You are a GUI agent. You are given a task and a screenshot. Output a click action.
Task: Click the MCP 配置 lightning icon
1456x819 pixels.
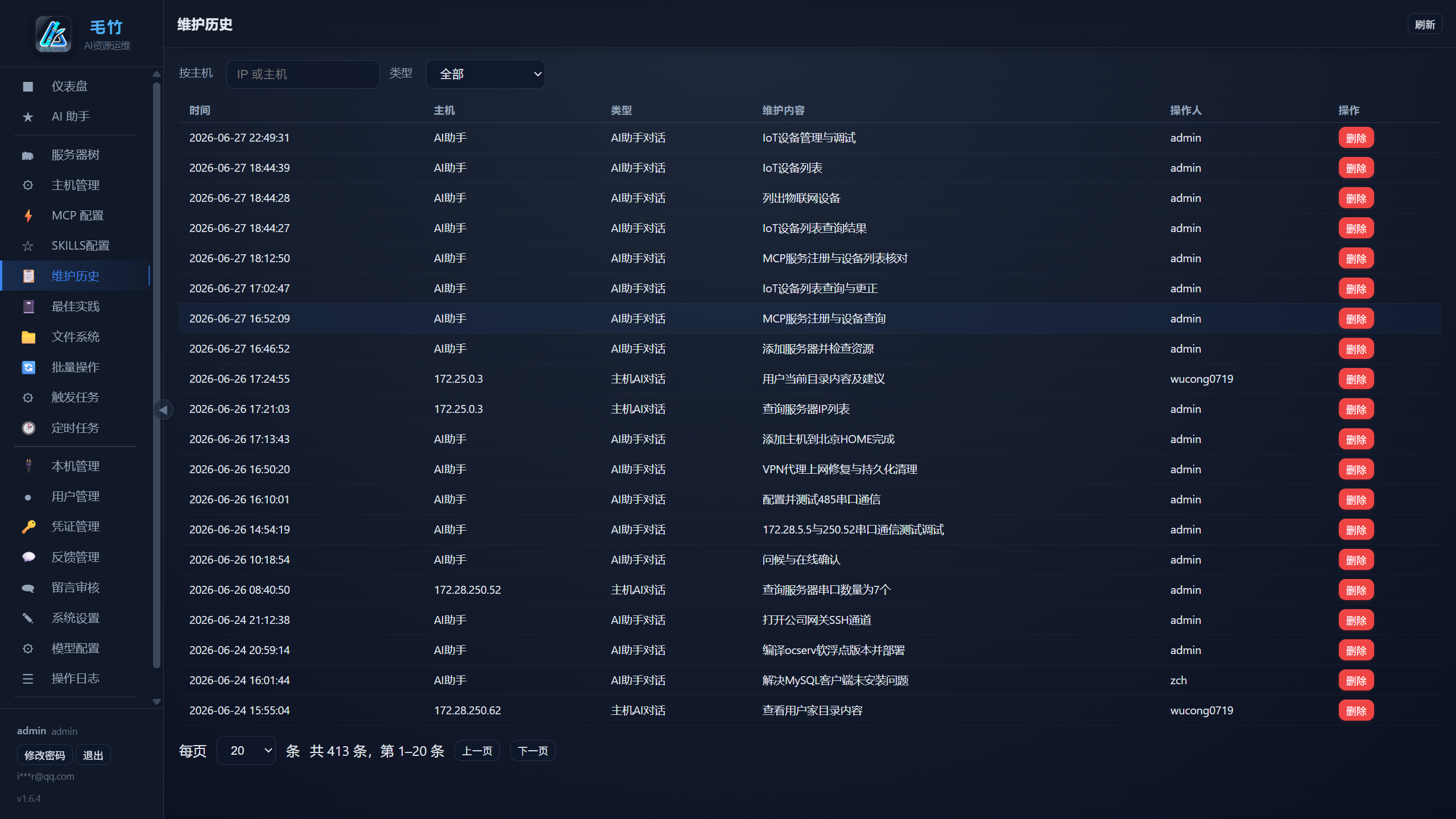pyautogui.click(x=28, y=216)
